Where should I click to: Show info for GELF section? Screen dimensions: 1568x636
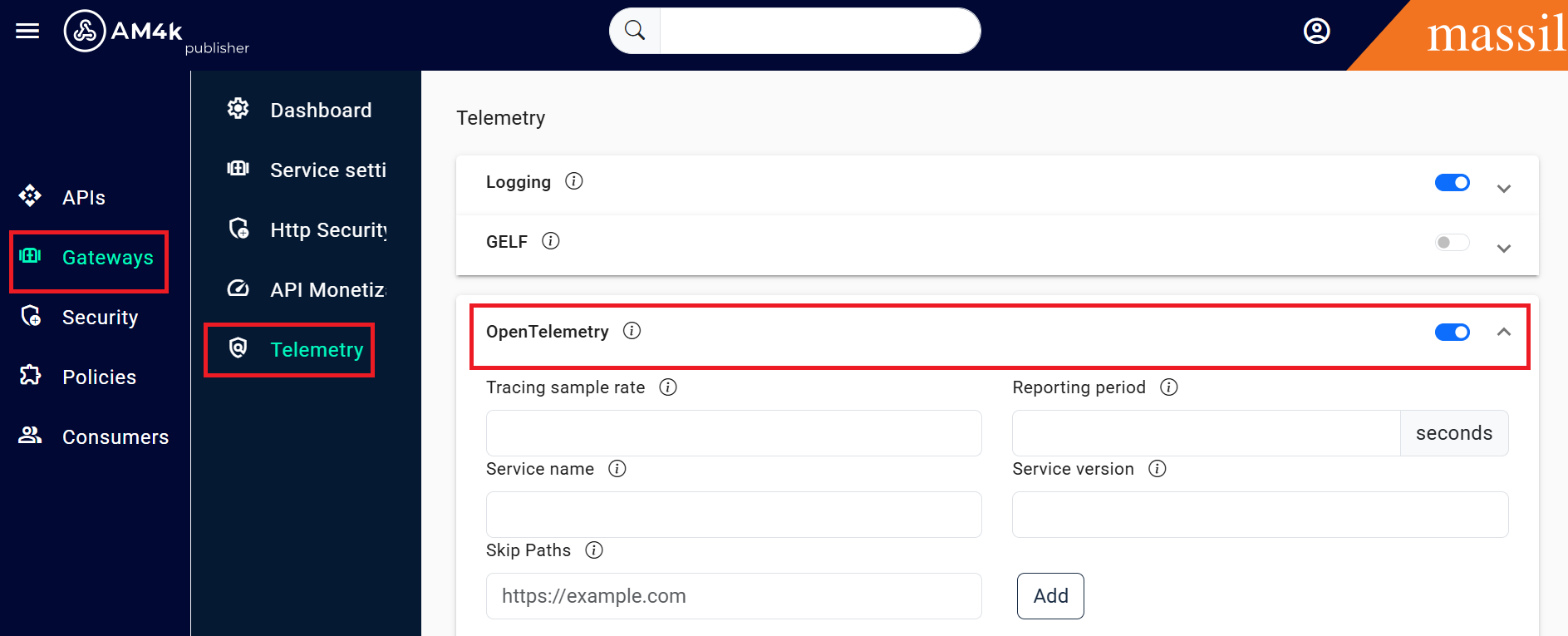551,241
